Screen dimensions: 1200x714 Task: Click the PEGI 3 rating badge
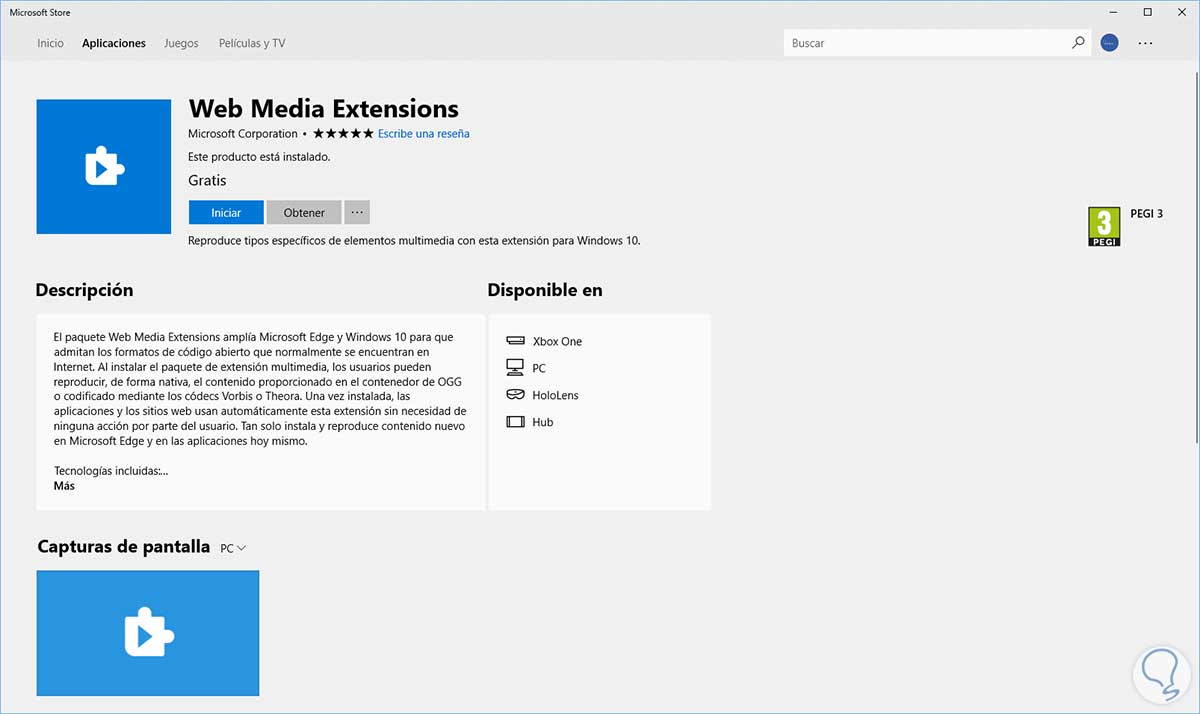tap(1104, 226)
